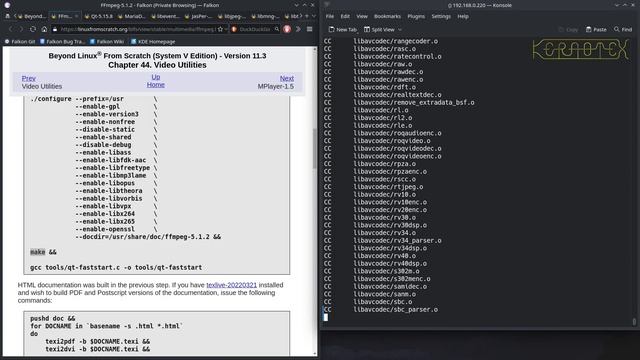Switch to the libjpeg tab
Screen dimensions: 640x360
click(231, 16)
